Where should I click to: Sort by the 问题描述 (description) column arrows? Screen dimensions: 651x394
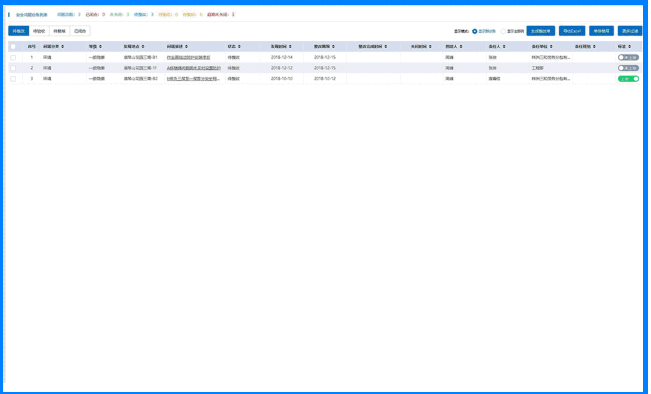[186, 46]
